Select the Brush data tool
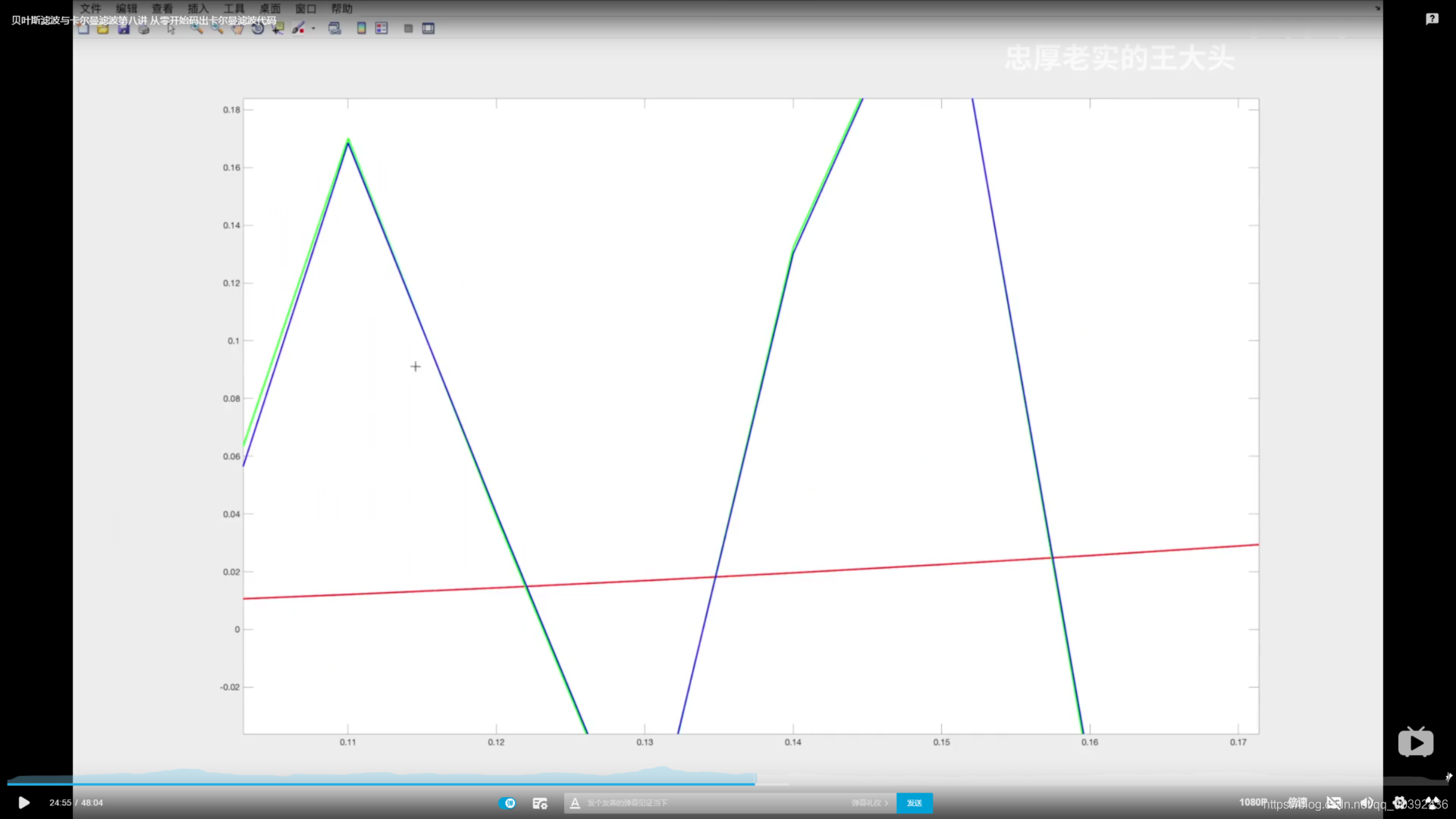1456x819 pixels. pyautogui.click(x=299, y=29)
